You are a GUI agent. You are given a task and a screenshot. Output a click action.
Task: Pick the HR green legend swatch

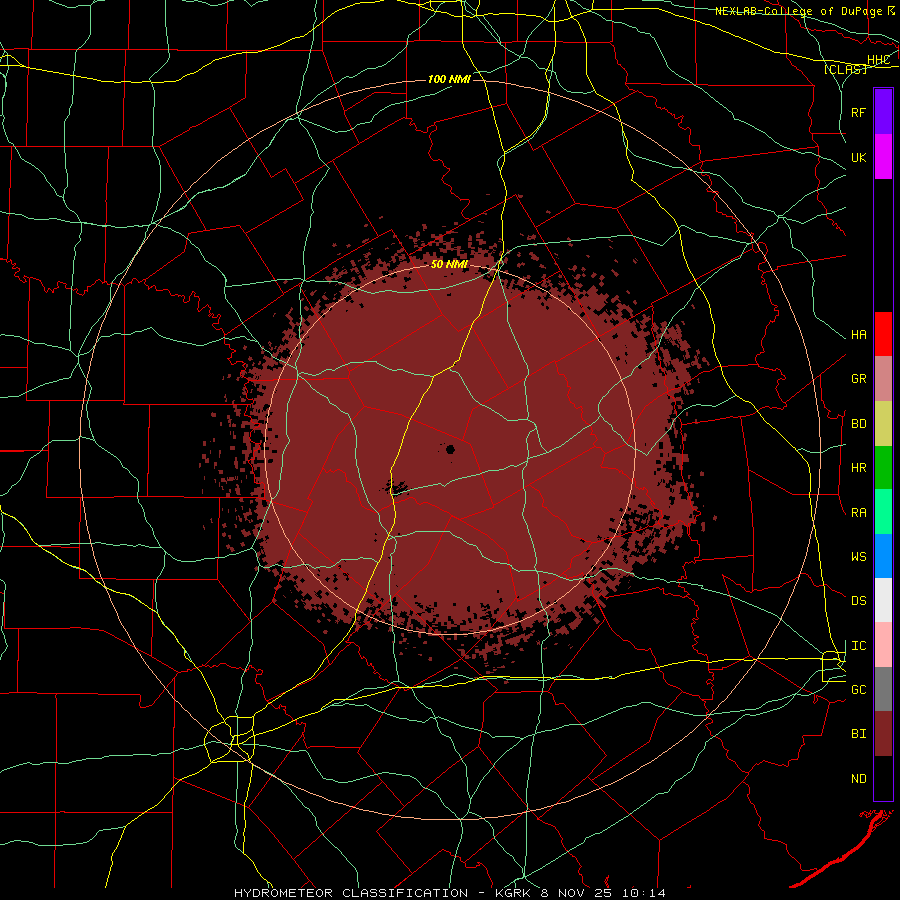883,467
